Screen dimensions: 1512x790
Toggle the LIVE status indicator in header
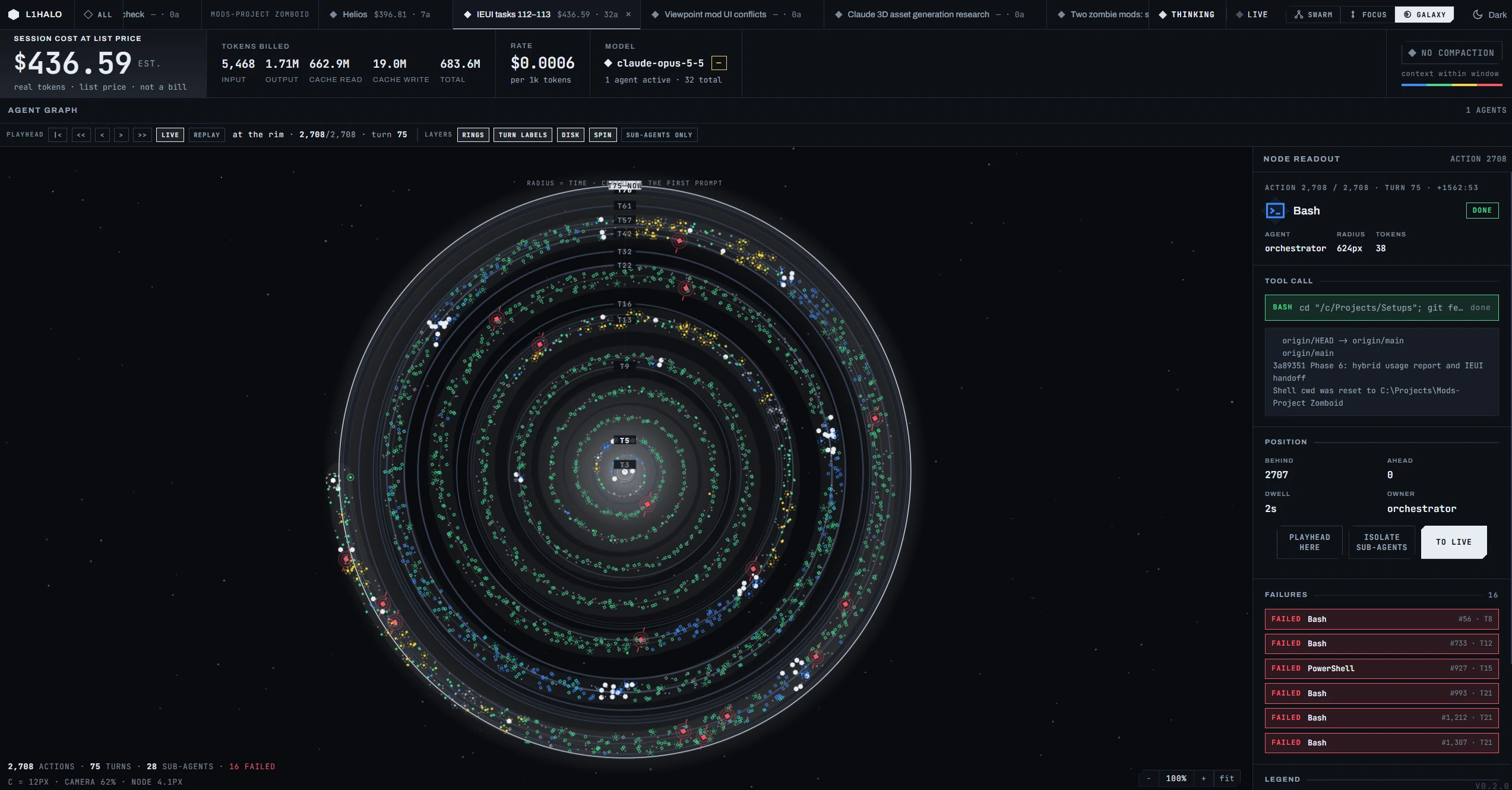tap(1252, 14)
